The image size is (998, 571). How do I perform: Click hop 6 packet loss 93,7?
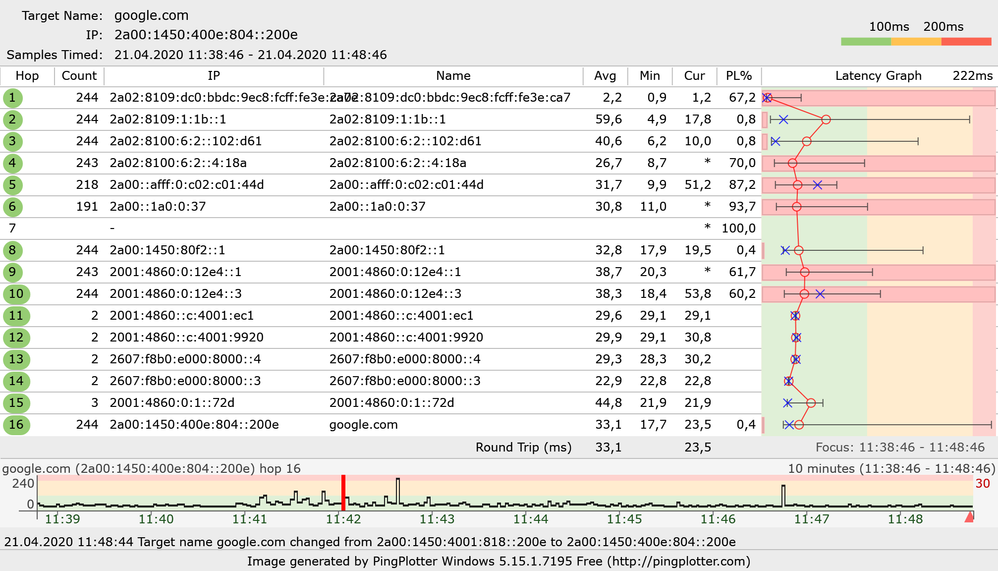[x=742, y=207]
